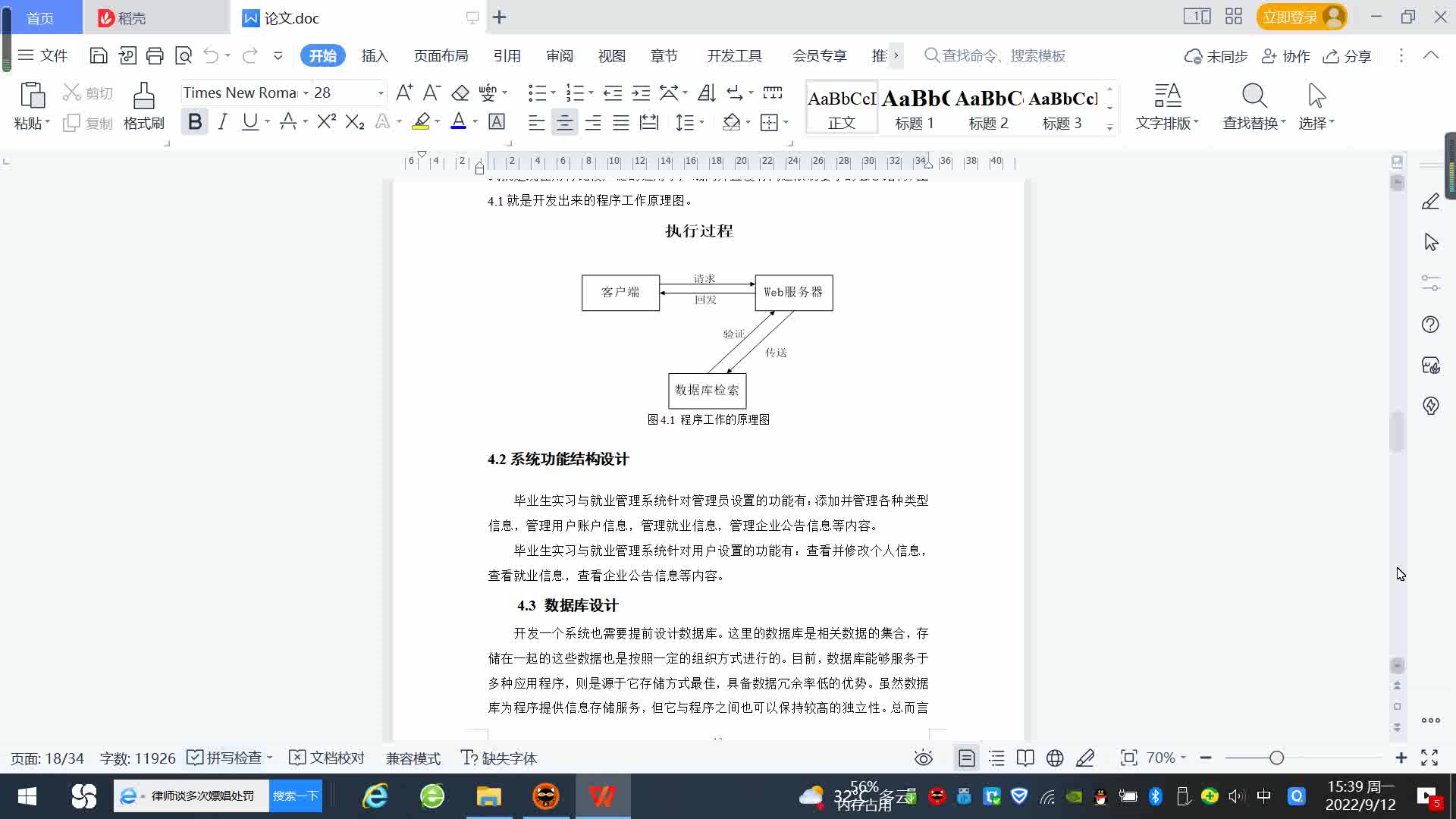Apply Superscript X² formatting
The image size is (1456, 819).
pyautogui.click(x=326, y=121)
